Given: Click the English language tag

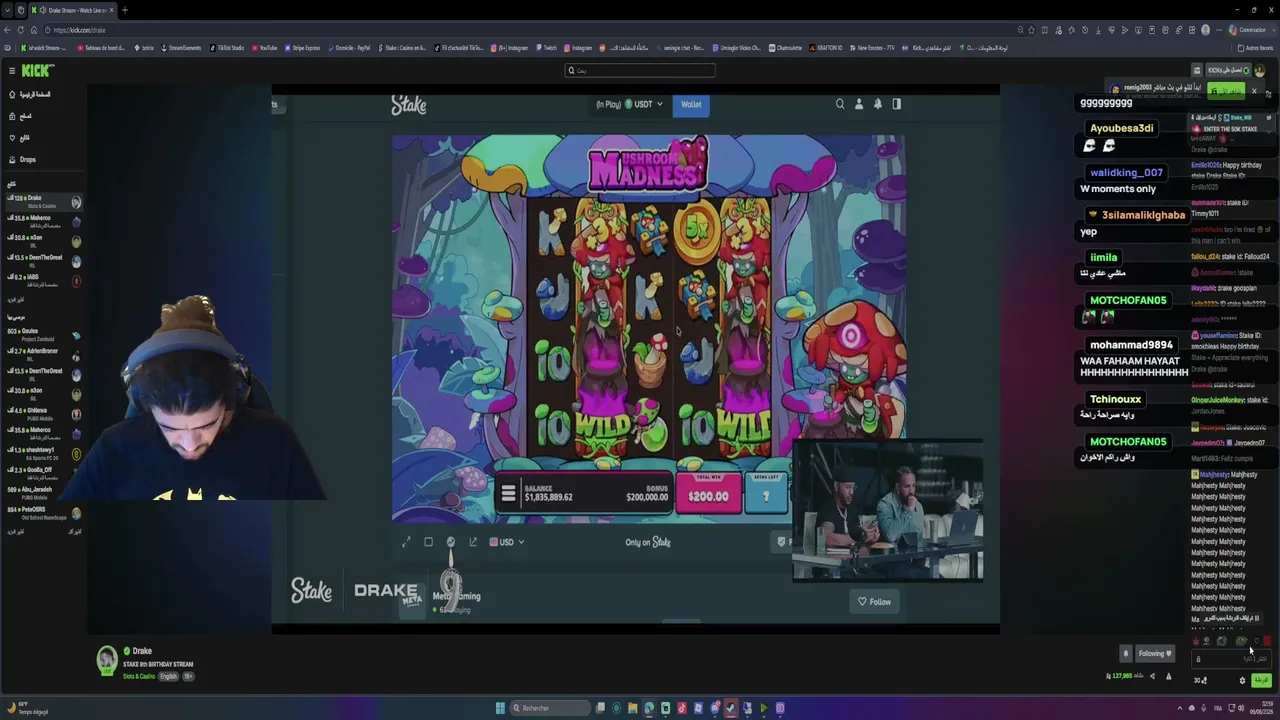Looking at the screenshot, I should pyautogui.click(x=168, y=676).
